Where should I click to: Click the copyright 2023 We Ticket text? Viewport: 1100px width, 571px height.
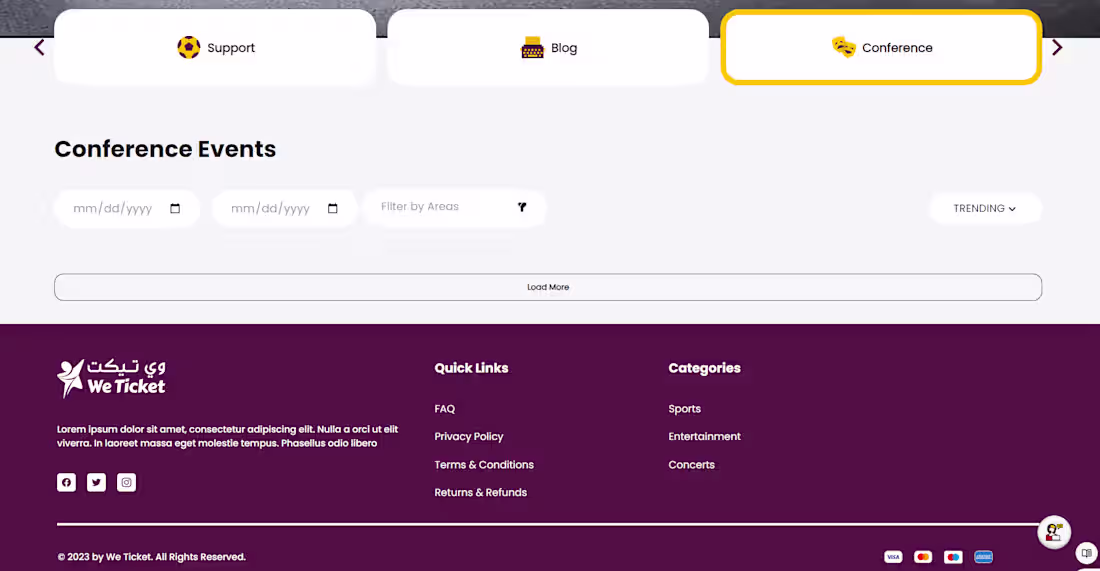pos(152,557)
